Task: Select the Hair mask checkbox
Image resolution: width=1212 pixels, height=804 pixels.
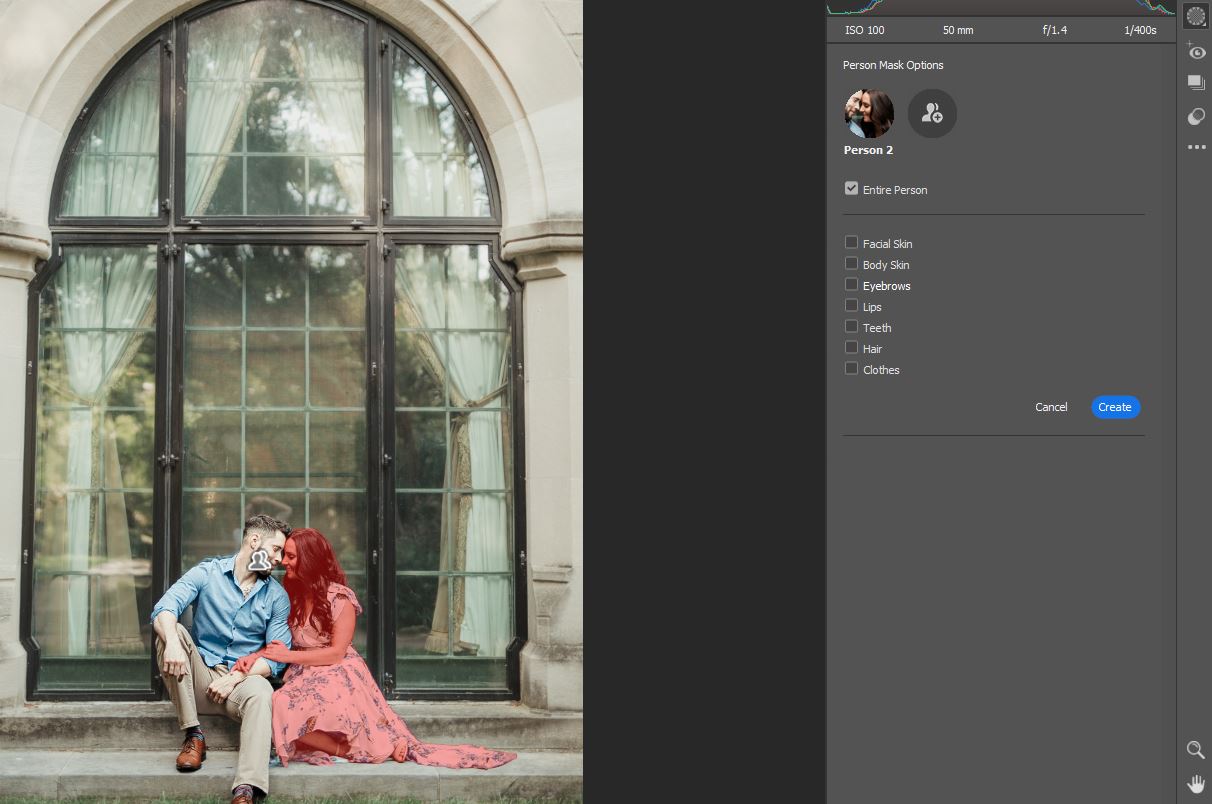Action: pos(851,347)
